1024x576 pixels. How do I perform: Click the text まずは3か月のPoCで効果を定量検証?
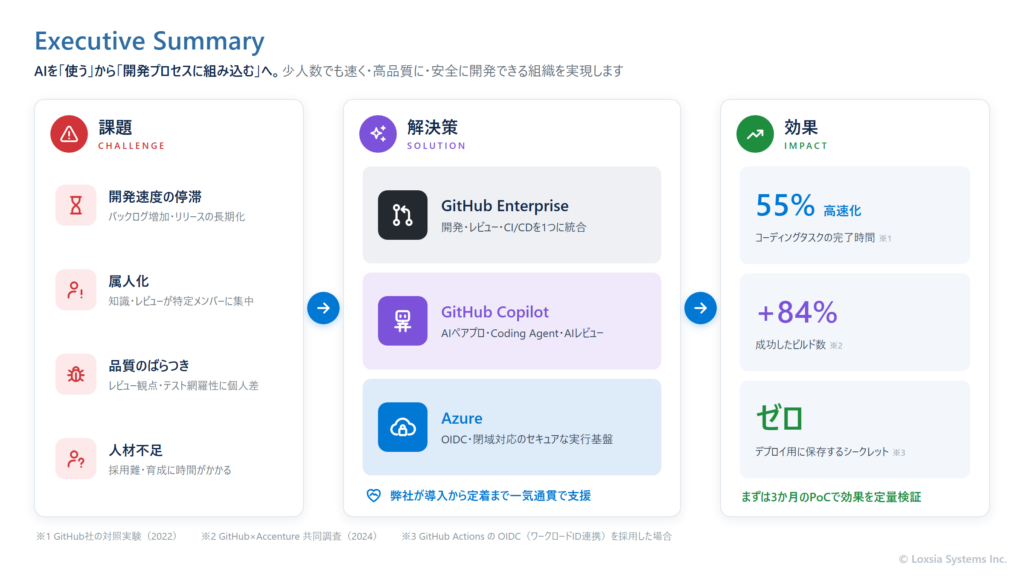[831, 497]
